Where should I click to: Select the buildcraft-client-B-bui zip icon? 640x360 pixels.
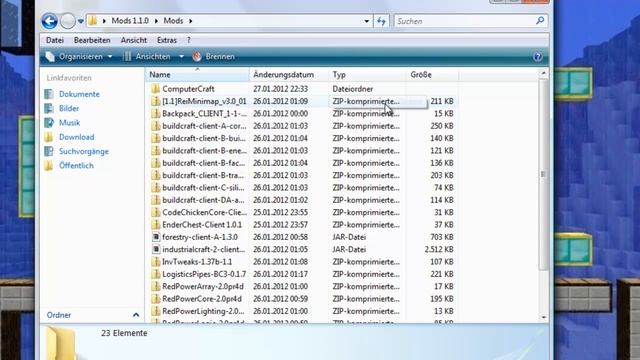pos(155,138)
